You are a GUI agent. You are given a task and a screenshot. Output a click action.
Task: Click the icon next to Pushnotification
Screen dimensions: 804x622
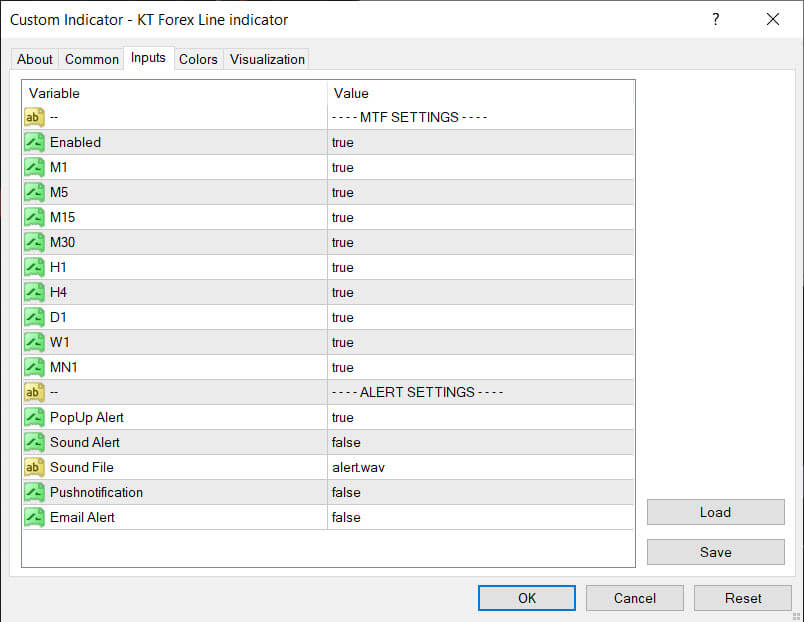click(x=34, y=492)
